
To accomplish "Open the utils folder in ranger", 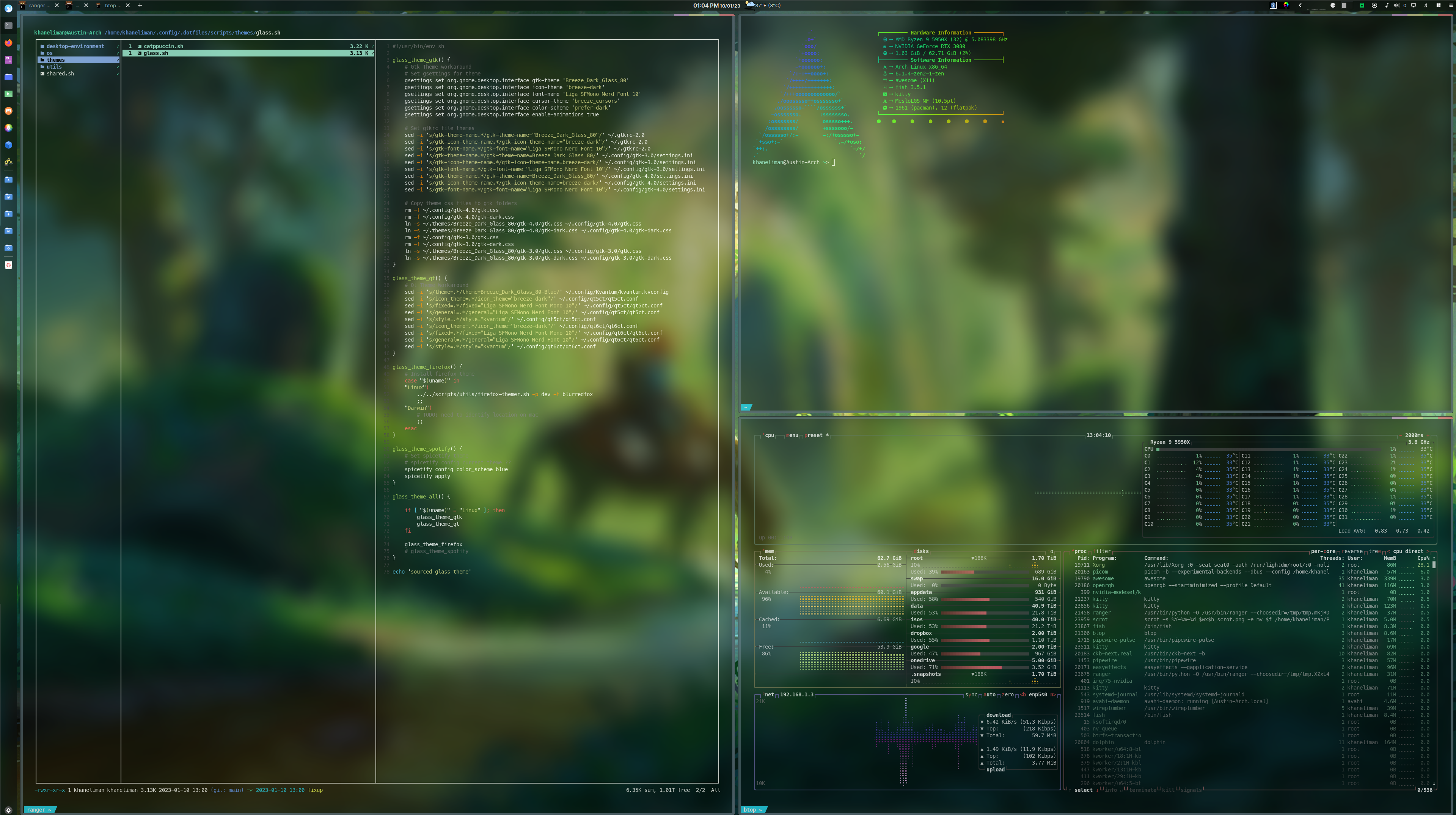I will (x=54, y=67).
